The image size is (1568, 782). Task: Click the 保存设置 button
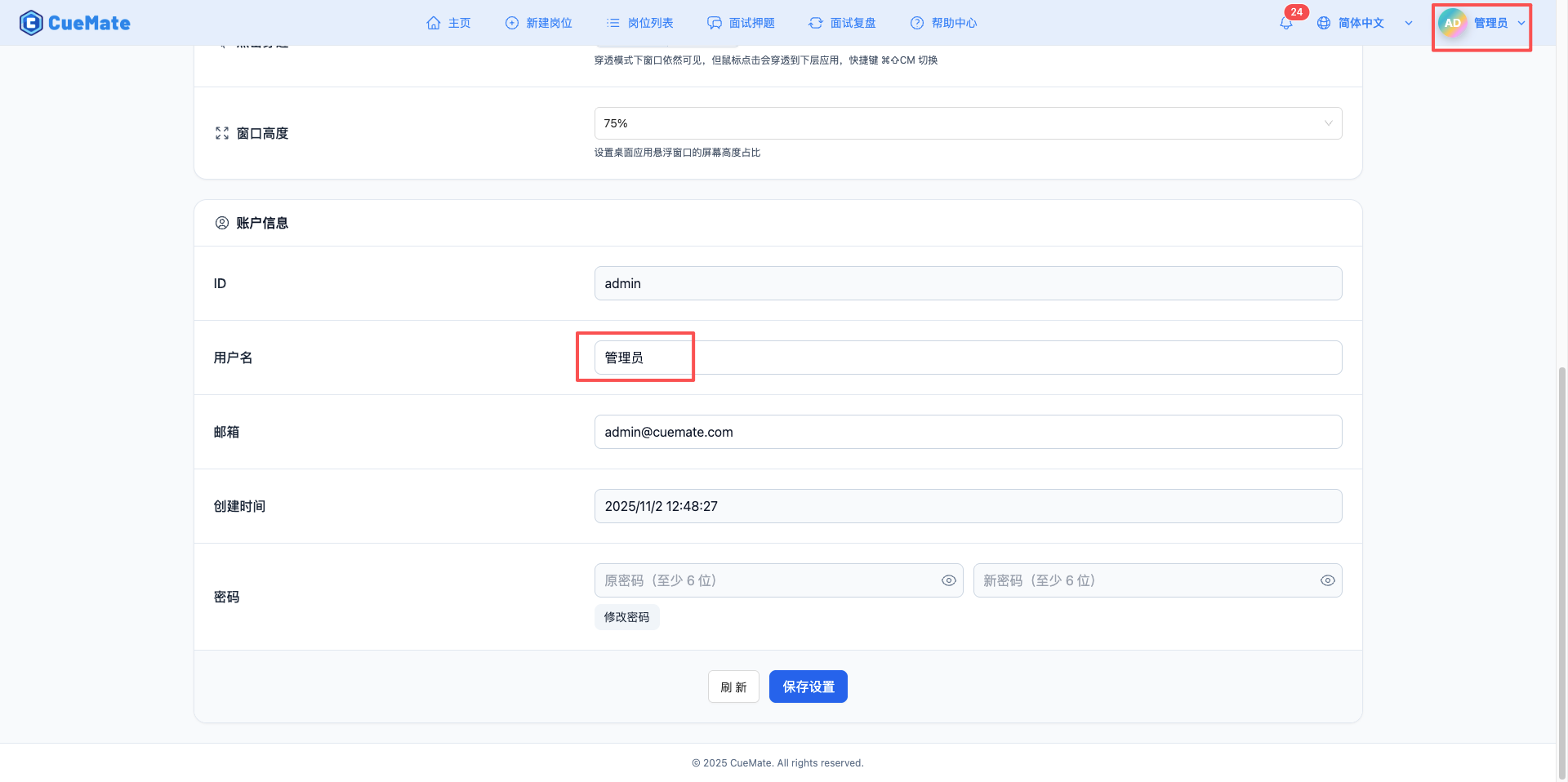808,686
